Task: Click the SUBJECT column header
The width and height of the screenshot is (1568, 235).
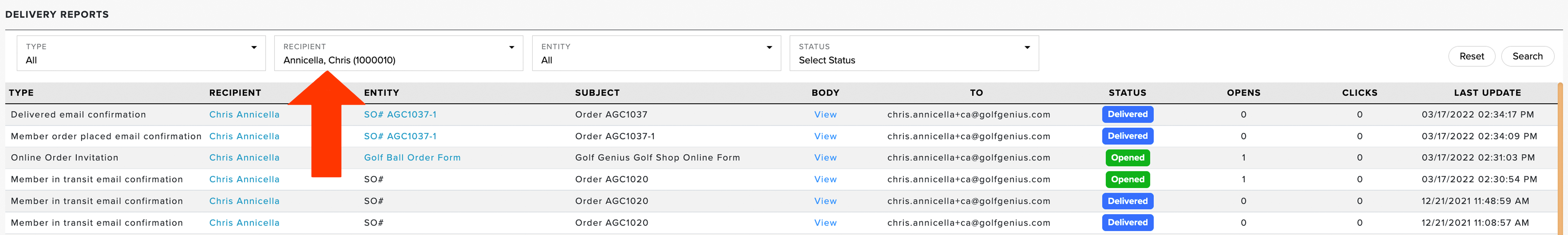Action: (x=597, y=93)
